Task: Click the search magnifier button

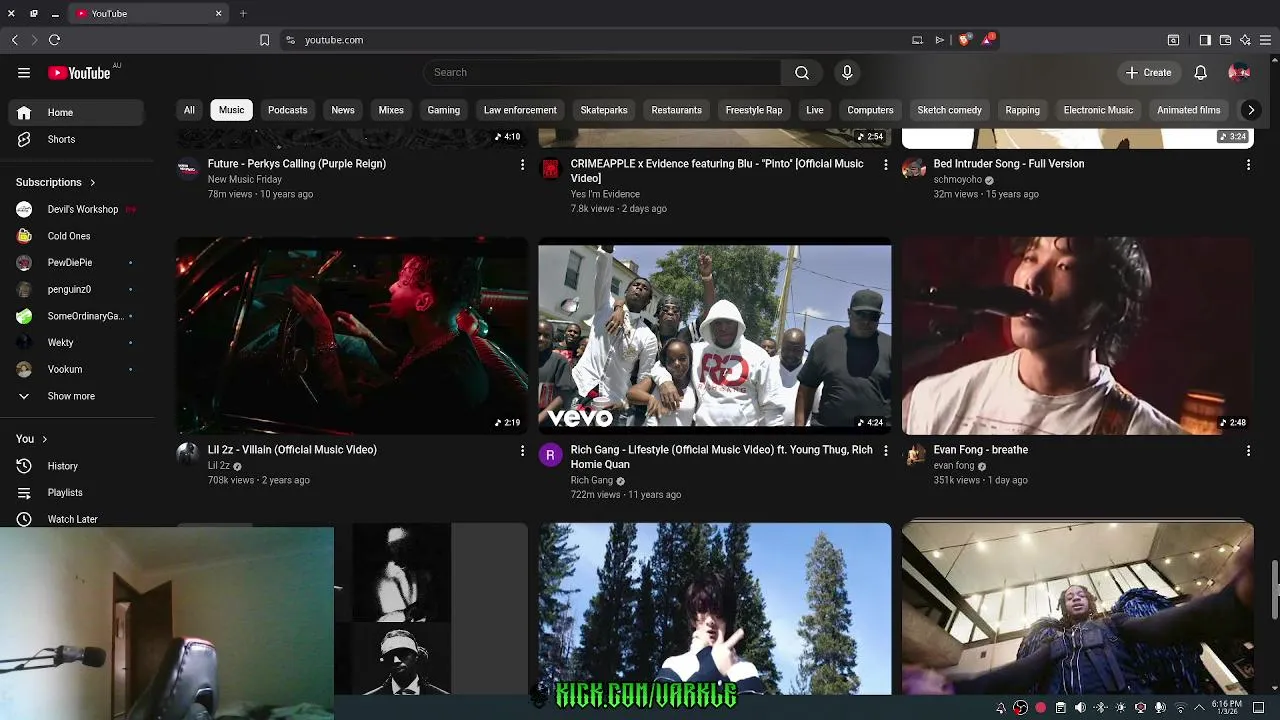Action: coord(802,73)
